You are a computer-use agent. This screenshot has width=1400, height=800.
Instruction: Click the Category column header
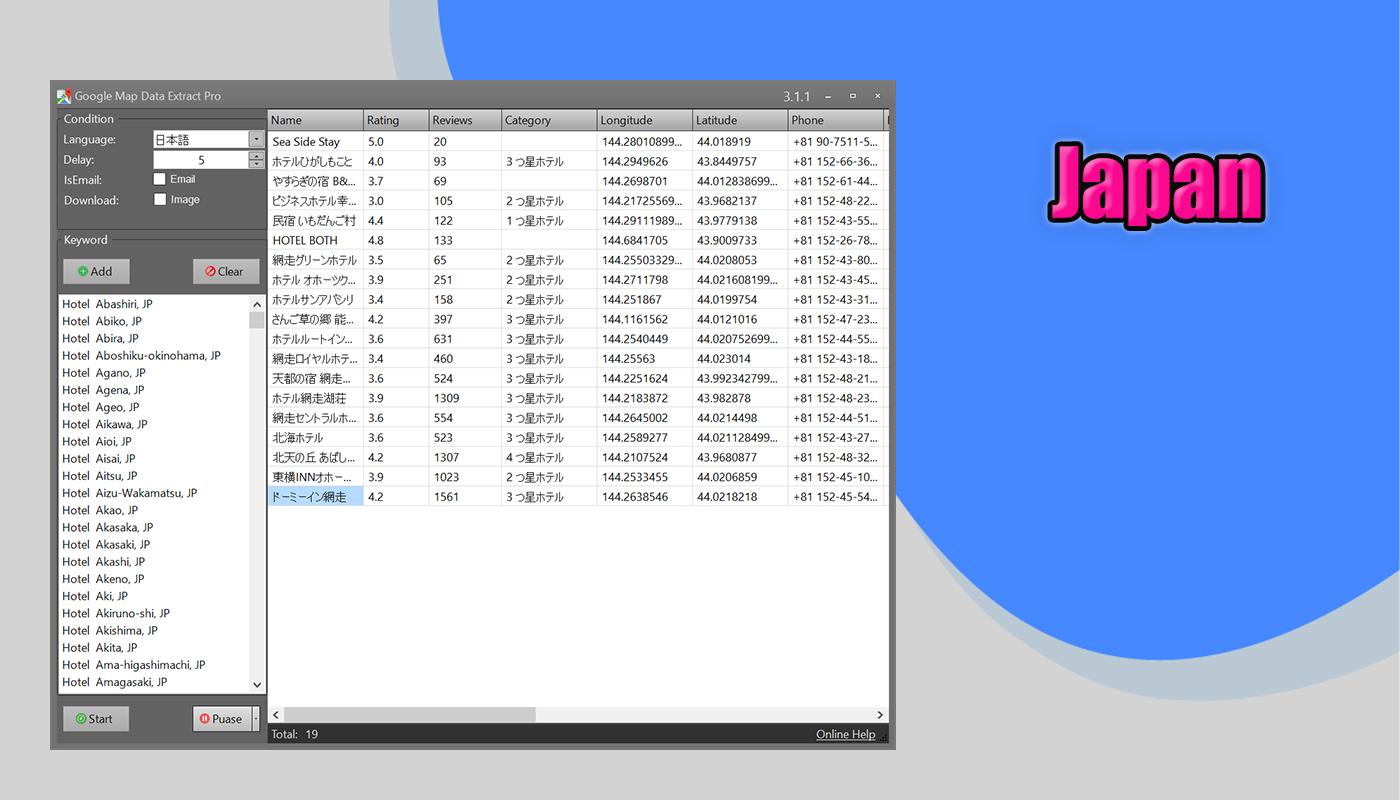click(548, 120)
